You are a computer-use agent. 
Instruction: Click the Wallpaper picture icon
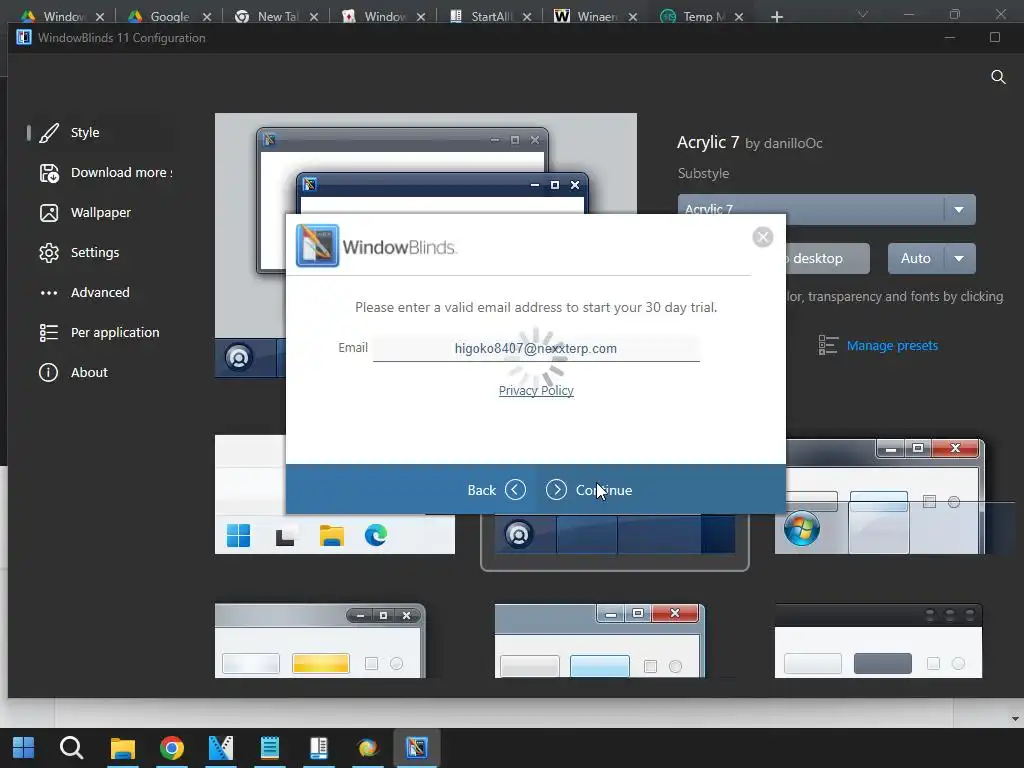(49, 212)
